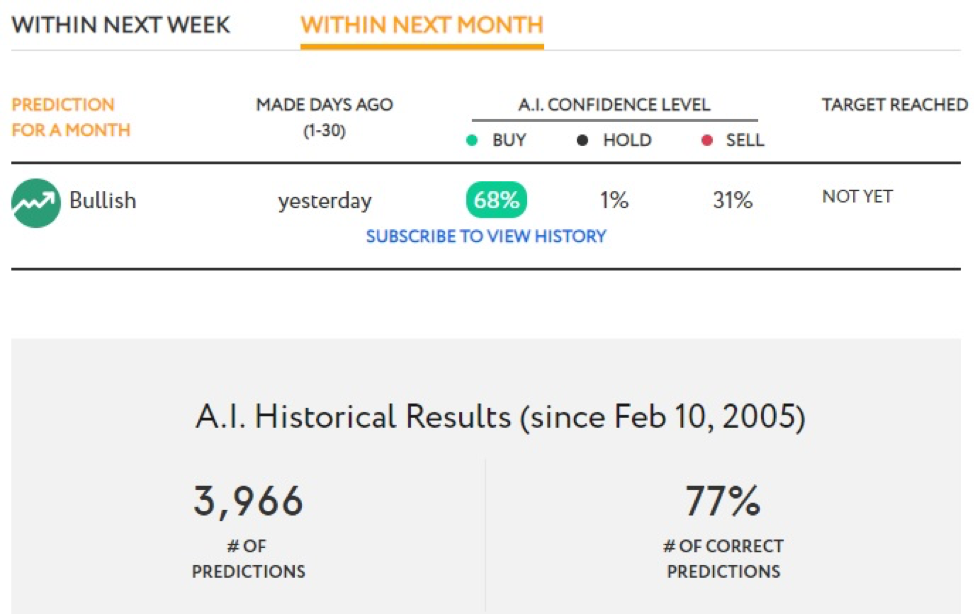Select the Within Next Month tab
Image resolution: width=974 pixels, height=614 pixels.
(422, 25)
